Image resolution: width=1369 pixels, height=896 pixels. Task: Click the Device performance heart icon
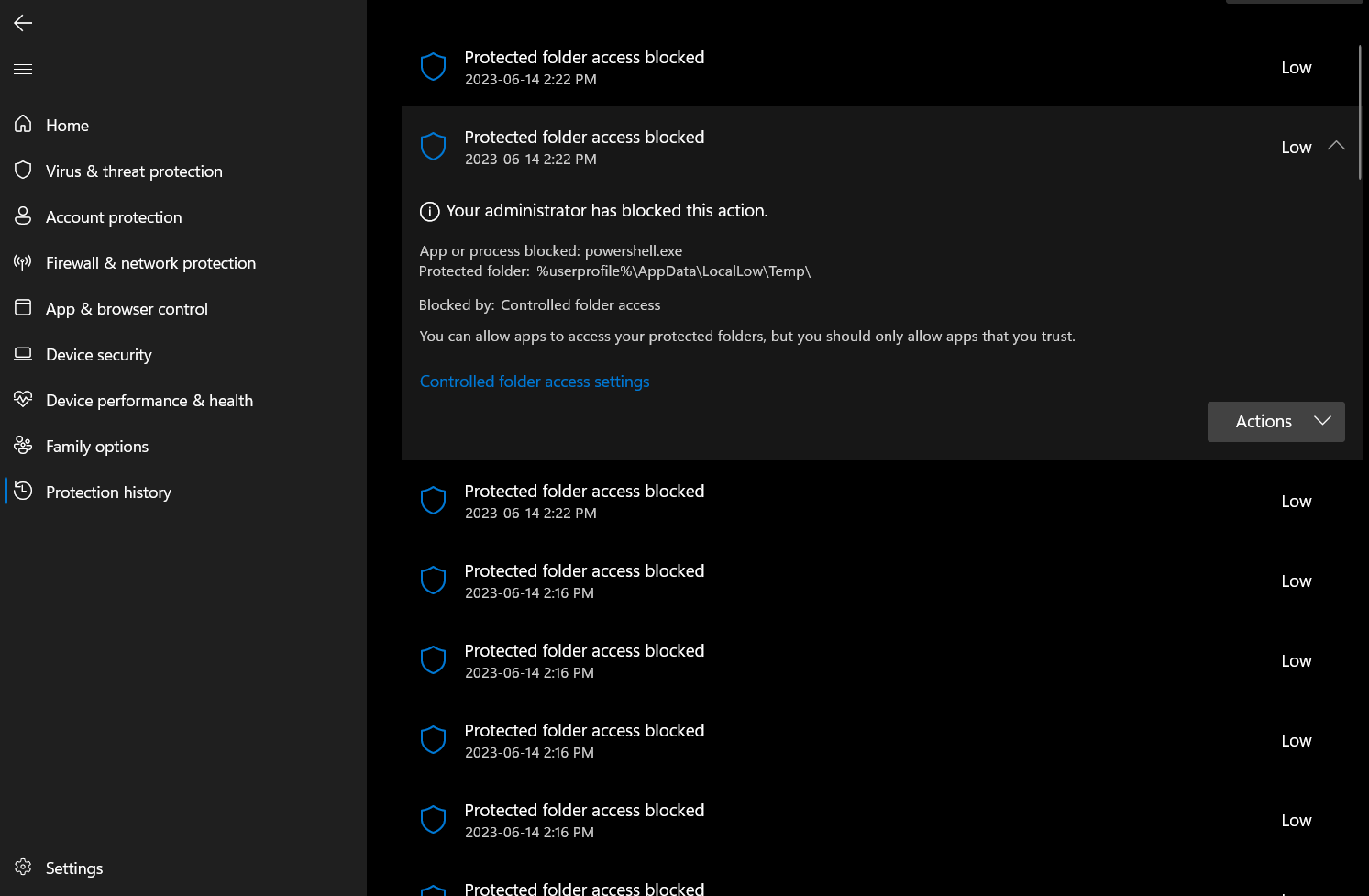point(23,399)
